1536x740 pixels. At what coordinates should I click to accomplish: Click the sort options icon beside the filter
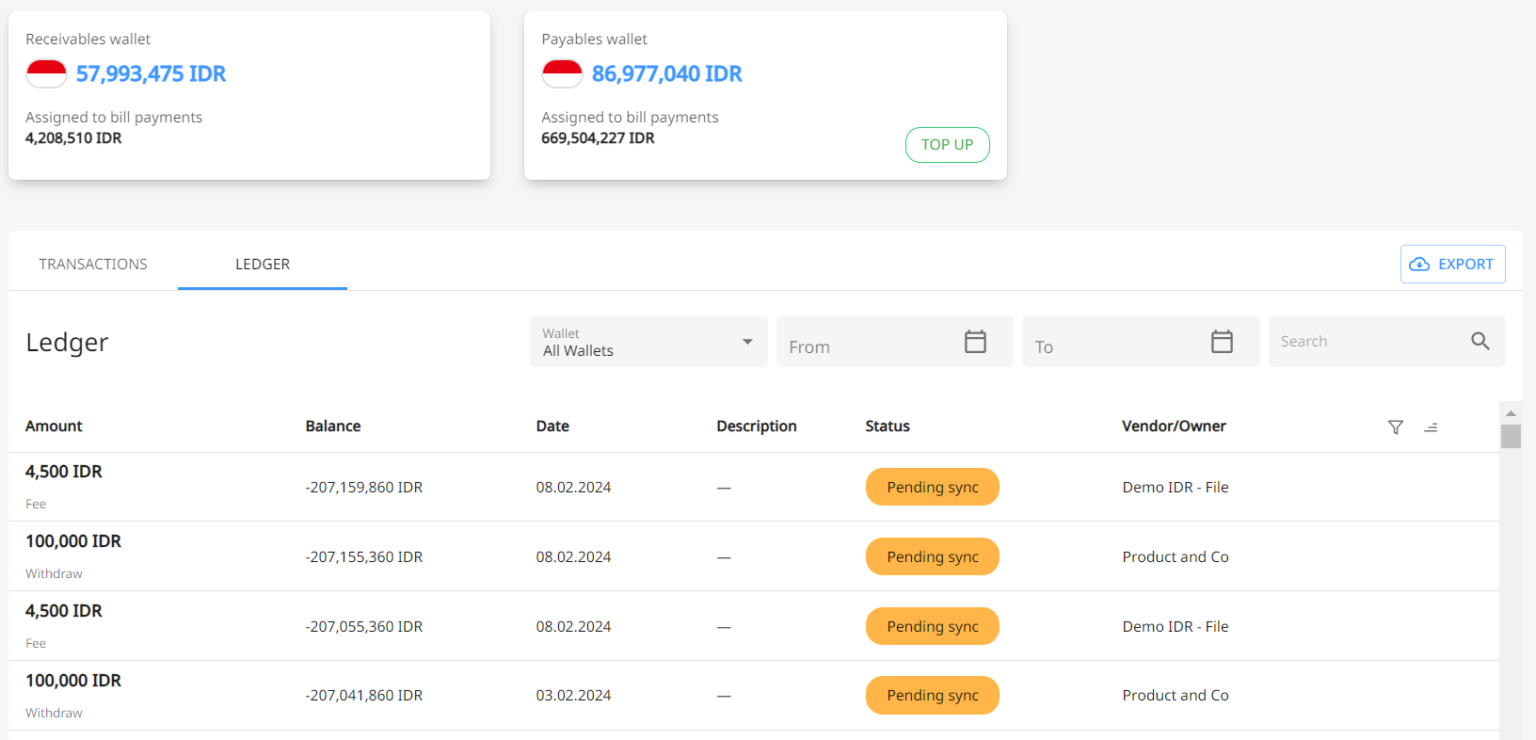(1431, 427)
